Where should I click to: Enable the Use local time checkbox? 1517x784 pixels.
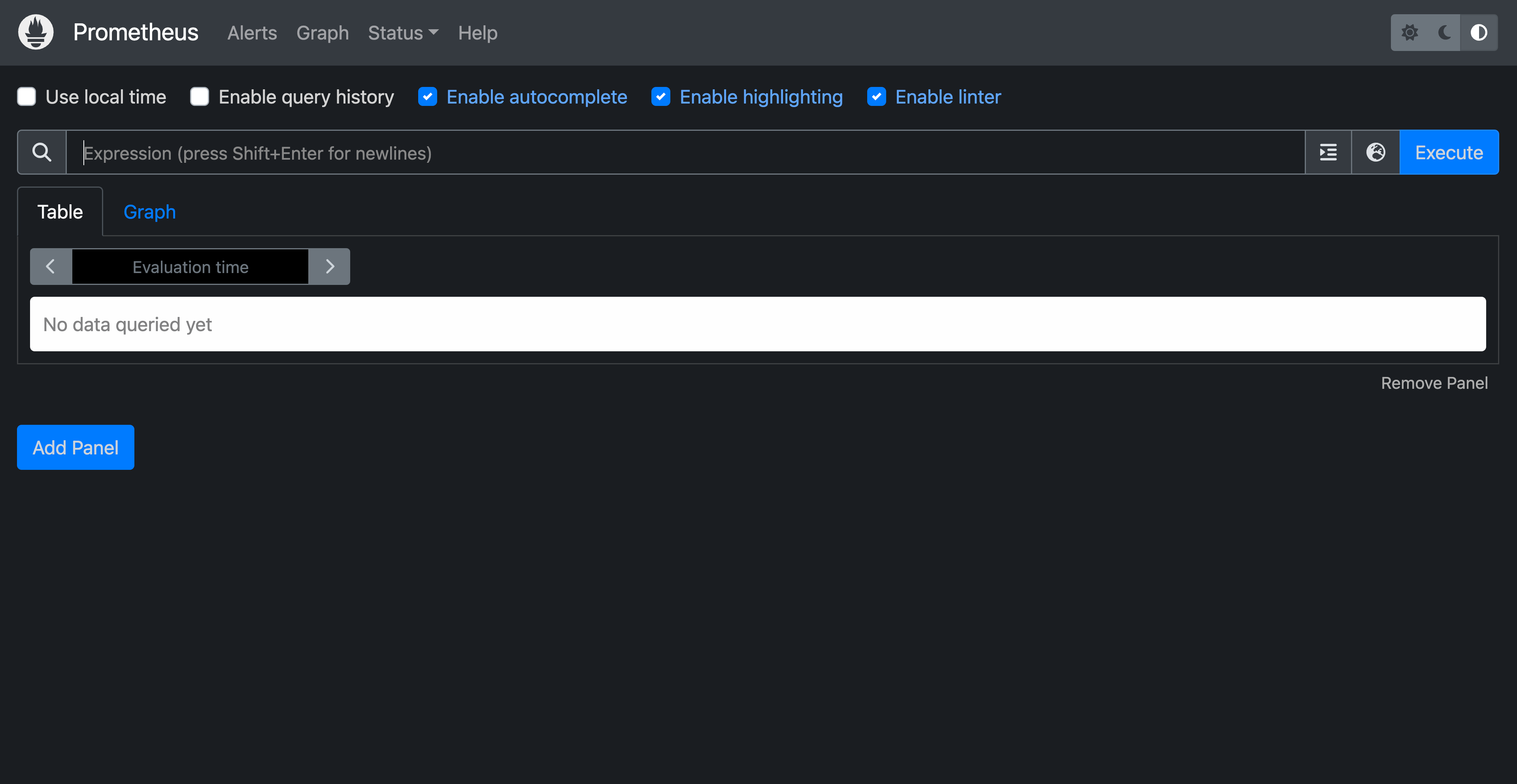pos(26,96)
